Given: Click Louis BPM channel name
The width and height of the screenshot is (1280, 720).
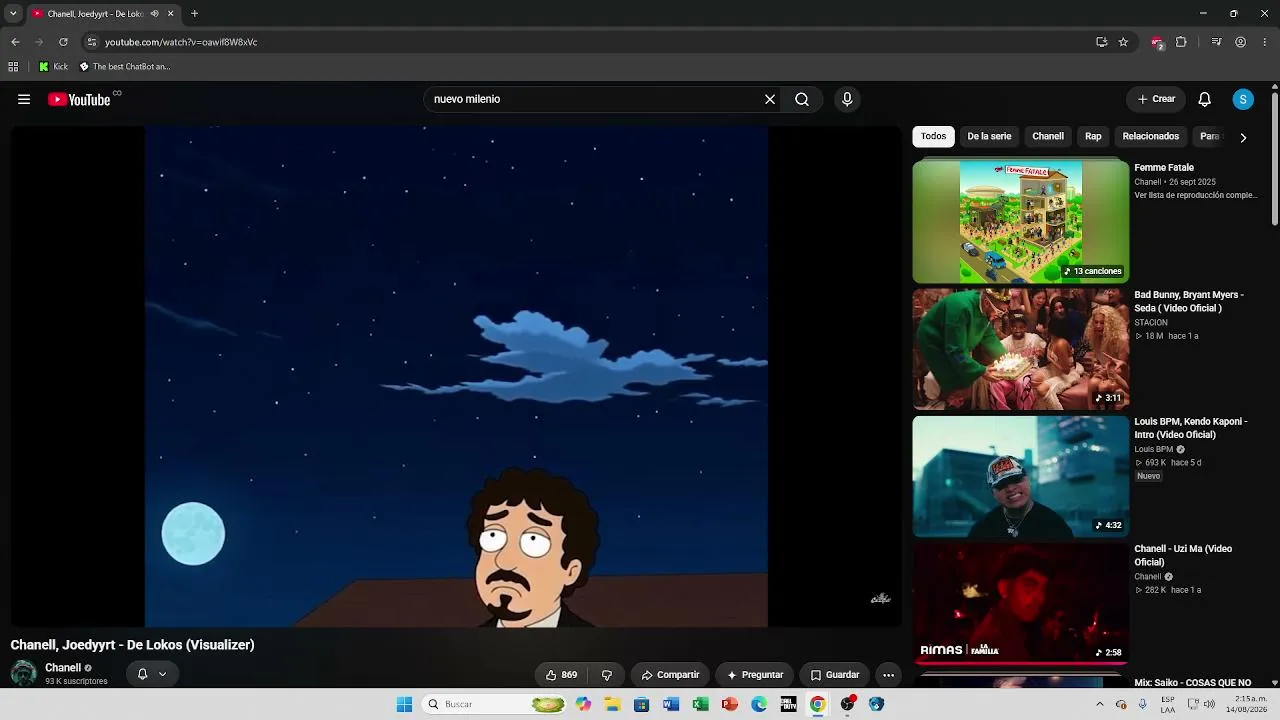Looking at the screenshot, I should (1154, 449).
